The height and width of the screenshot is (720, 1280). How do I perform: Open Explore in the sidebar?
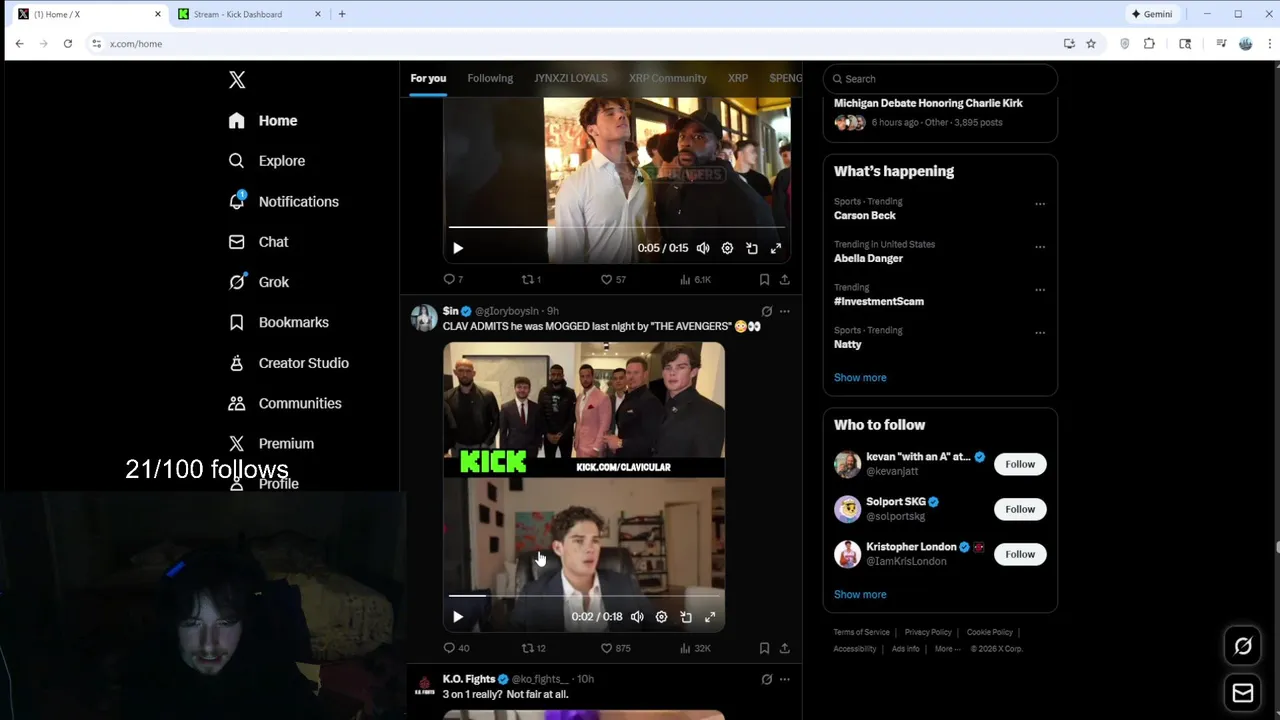(x=266, y=161)
